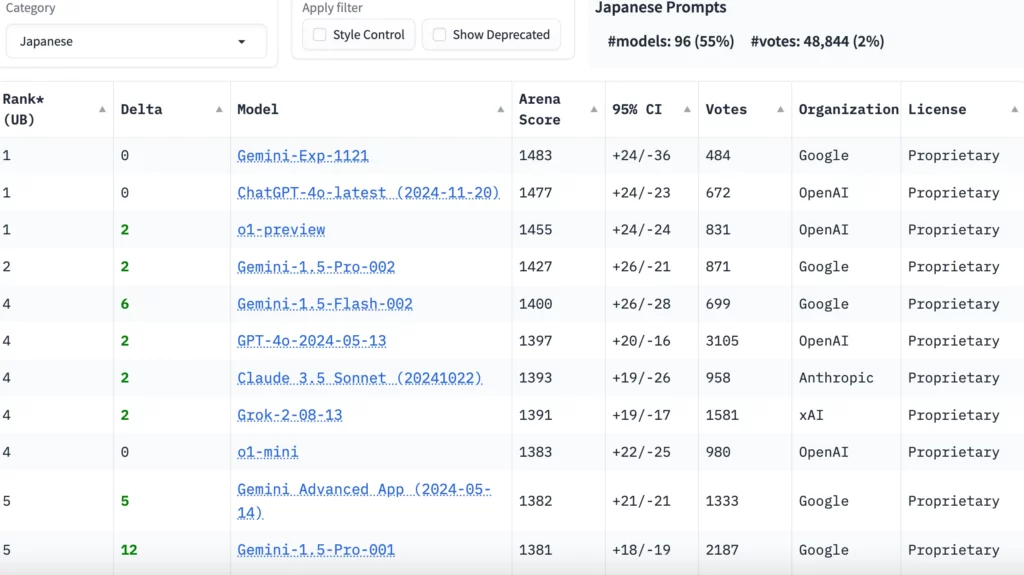The height and width of the screenshot is (575, 1024).
Task: Click the Category dropdown caret arrow
Action: click(242, 42)
